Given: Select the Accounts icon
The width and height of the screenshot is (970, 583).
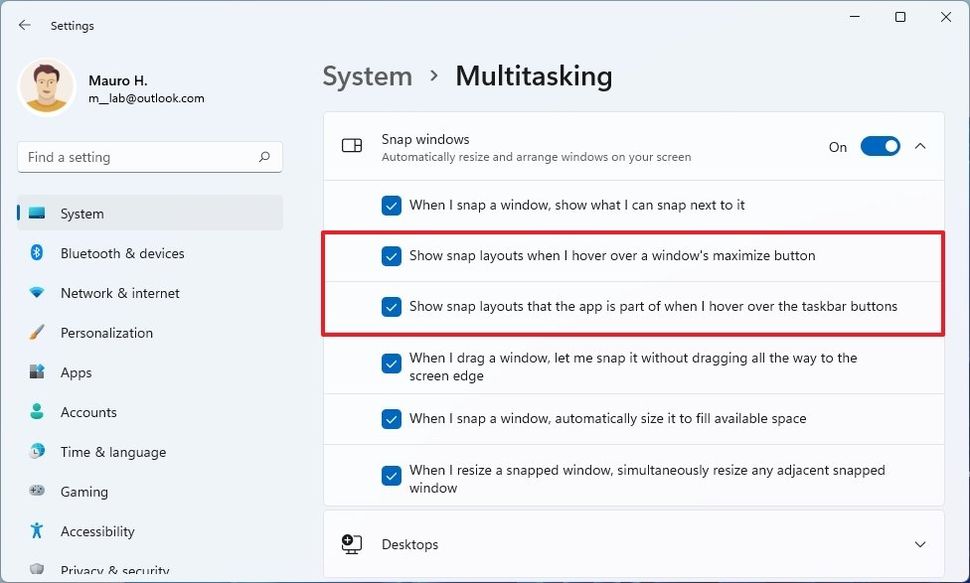Looking at the screenshot, I should click(37, 412).
